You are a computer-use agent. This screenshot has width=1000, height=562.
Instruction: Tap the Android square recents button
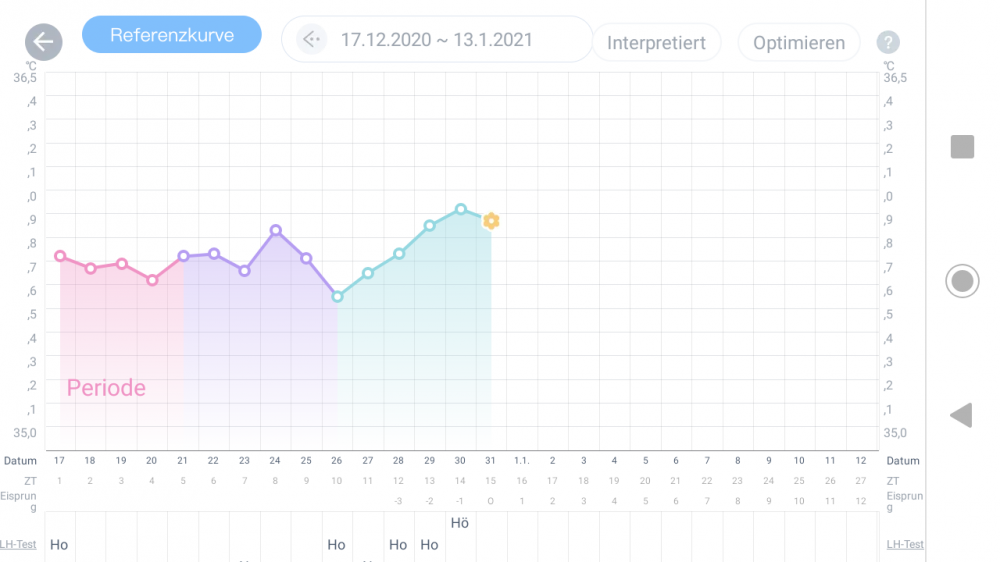coord(962,147)
